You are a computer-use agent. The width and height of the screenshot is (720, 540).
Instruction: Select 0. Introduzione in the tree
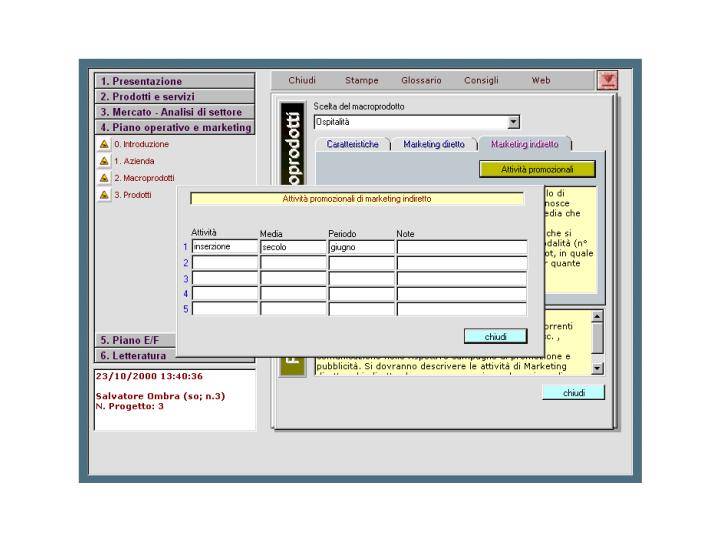click(141, 144)
